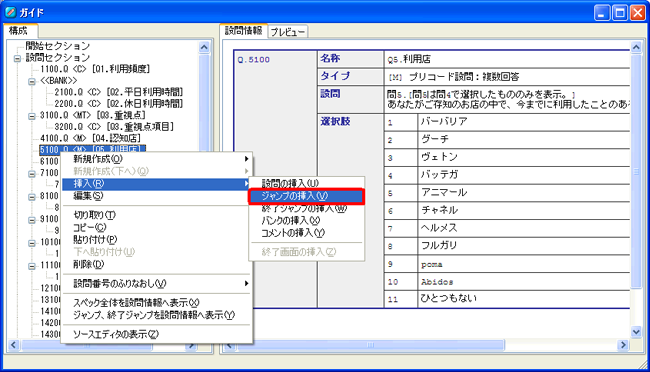Select 4100.0 <M> [04.認知店] item
The height and width of the screenshot is (372, 650).
pos(90,138)
